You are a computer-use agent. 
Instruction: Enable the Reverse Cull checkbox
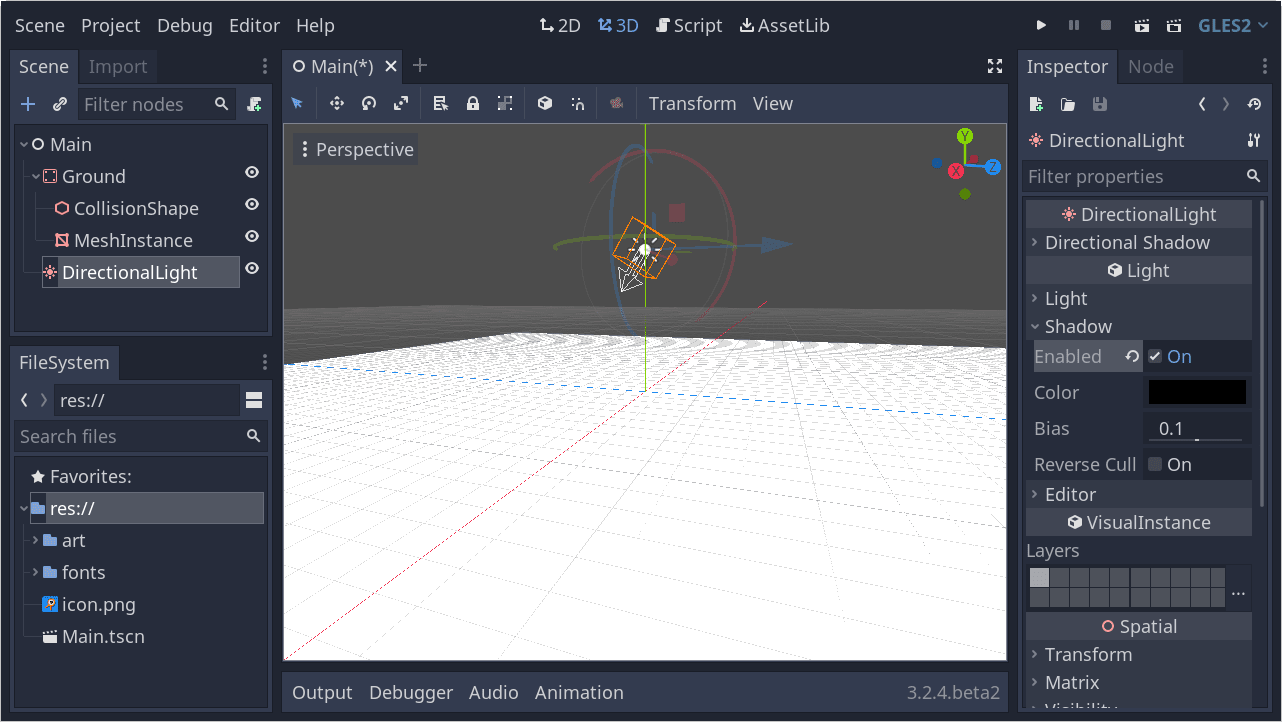point(1155,465)
